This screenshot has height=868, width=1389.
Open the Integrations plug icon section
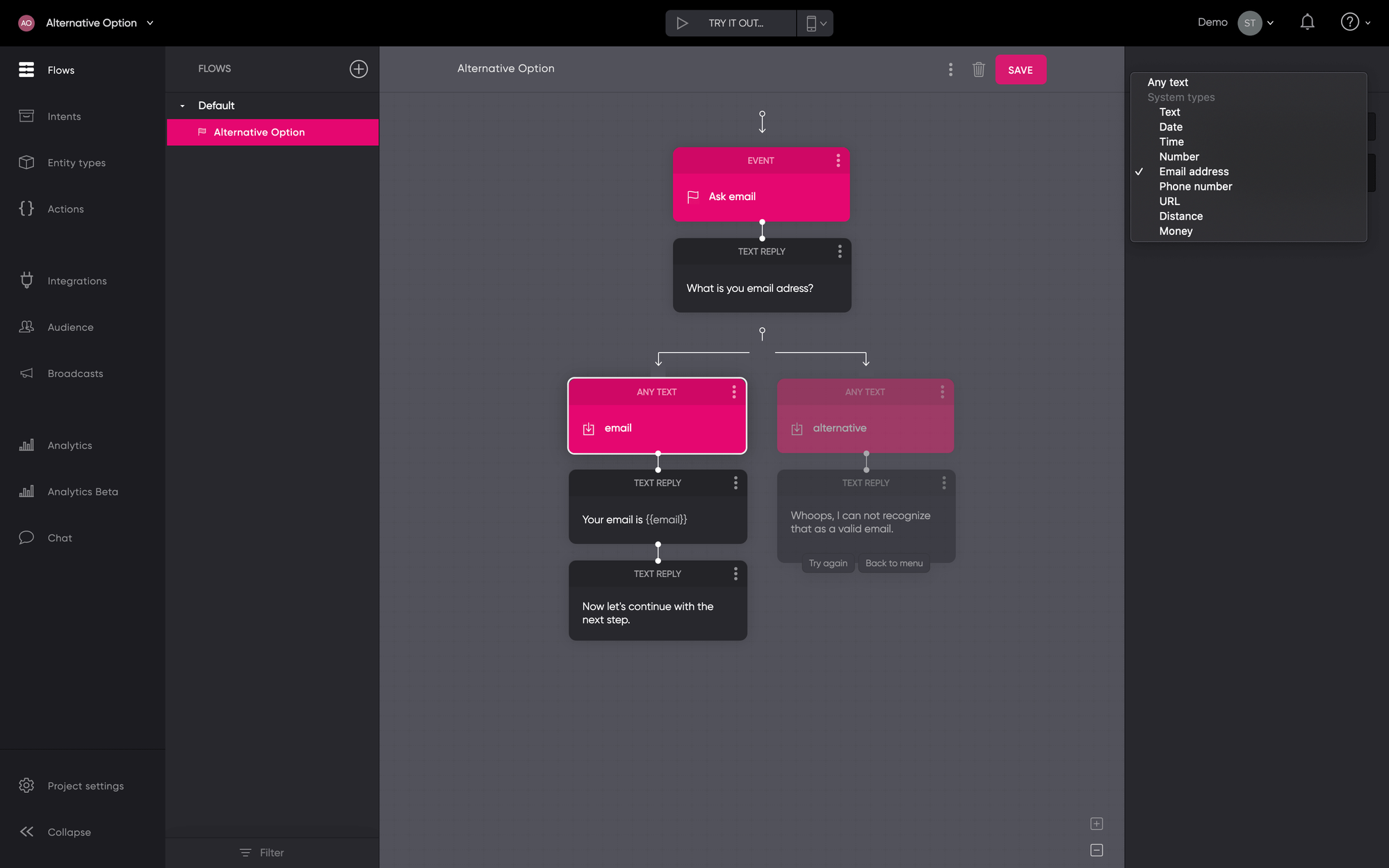(x=26, y=281)
